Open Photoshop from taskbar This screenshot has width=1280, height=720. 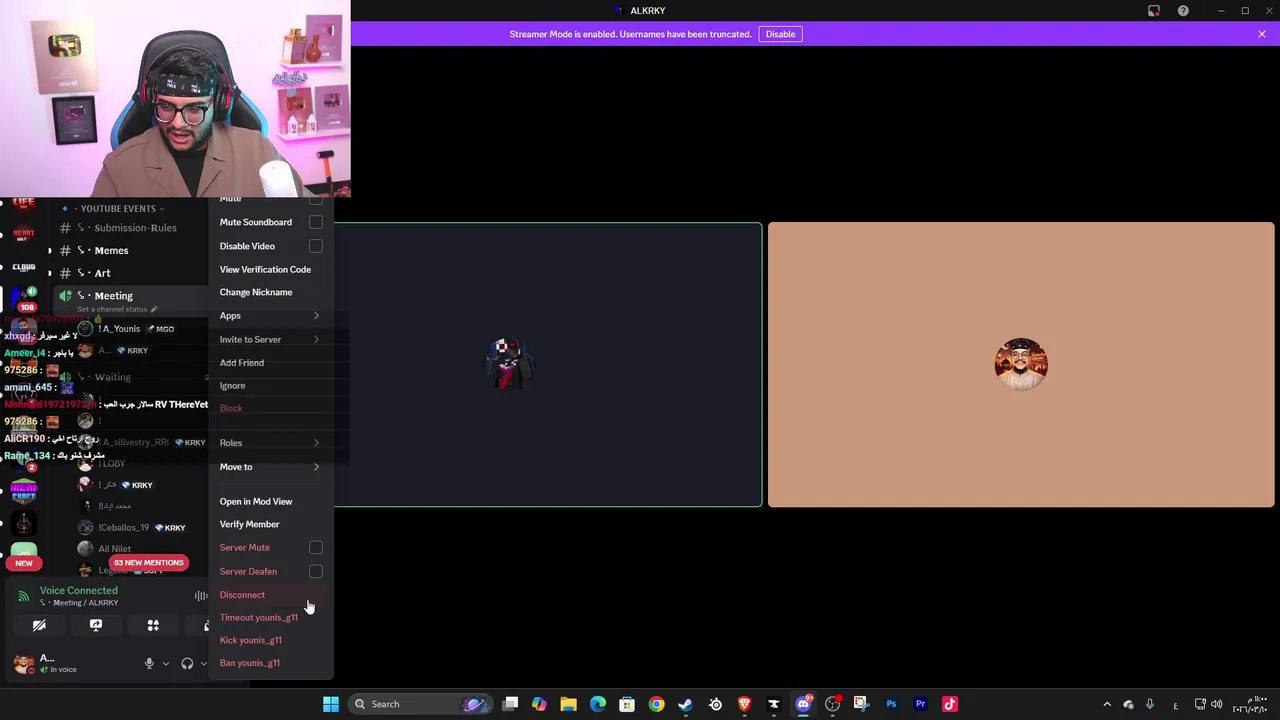click(891, 704)
